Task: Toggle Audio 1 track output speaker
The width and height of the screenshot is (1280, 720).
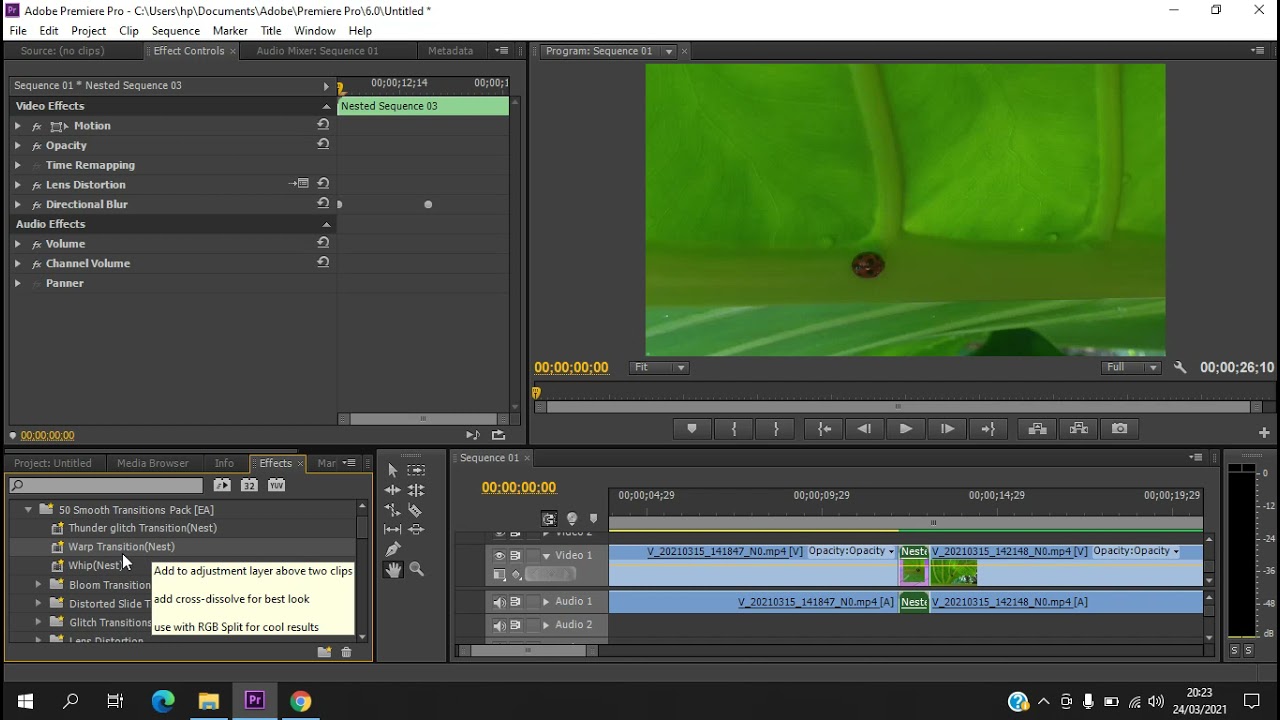Action: (x=499, y=602)
